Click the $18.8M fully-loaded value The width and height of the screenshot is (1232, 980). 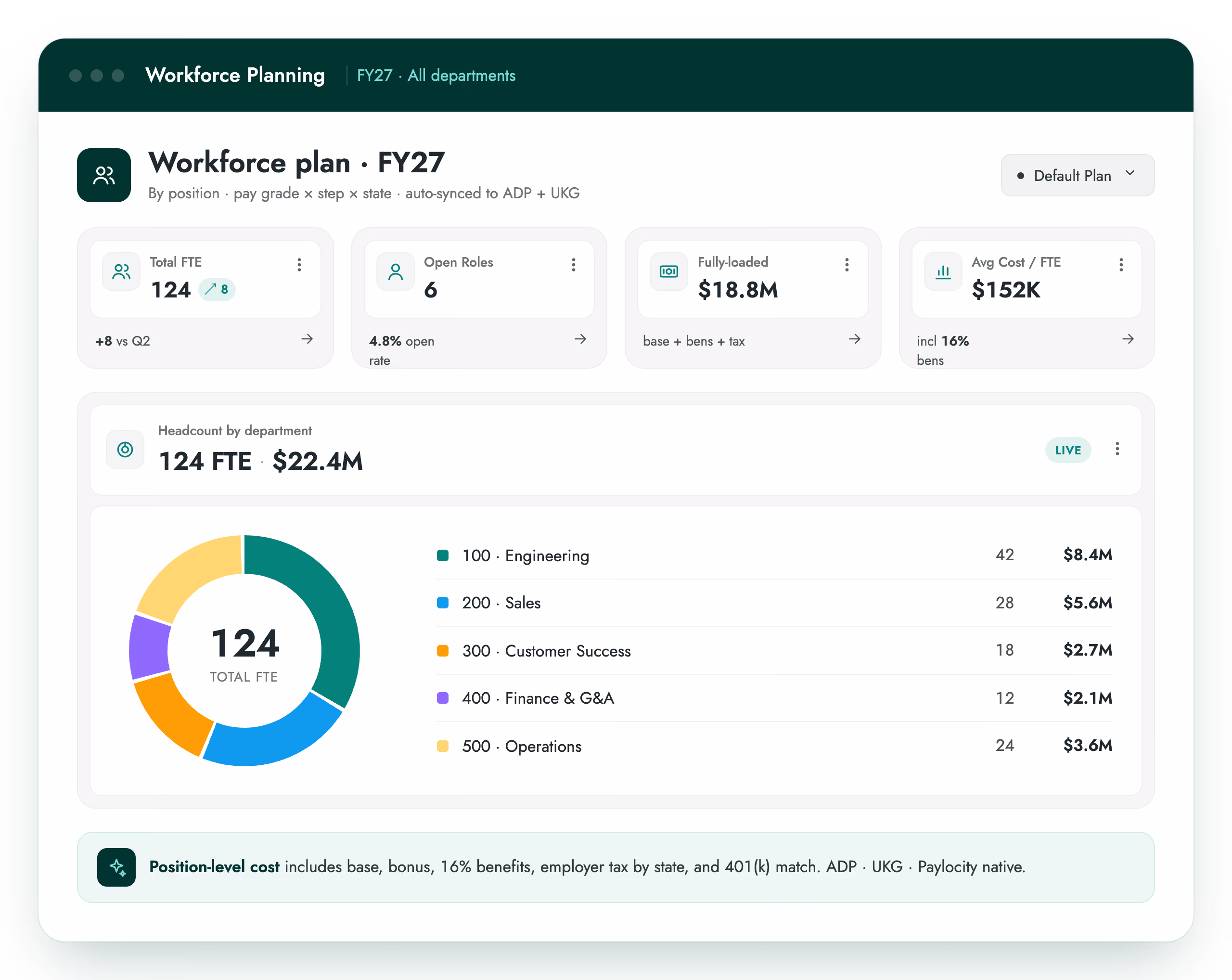[738, 290]
